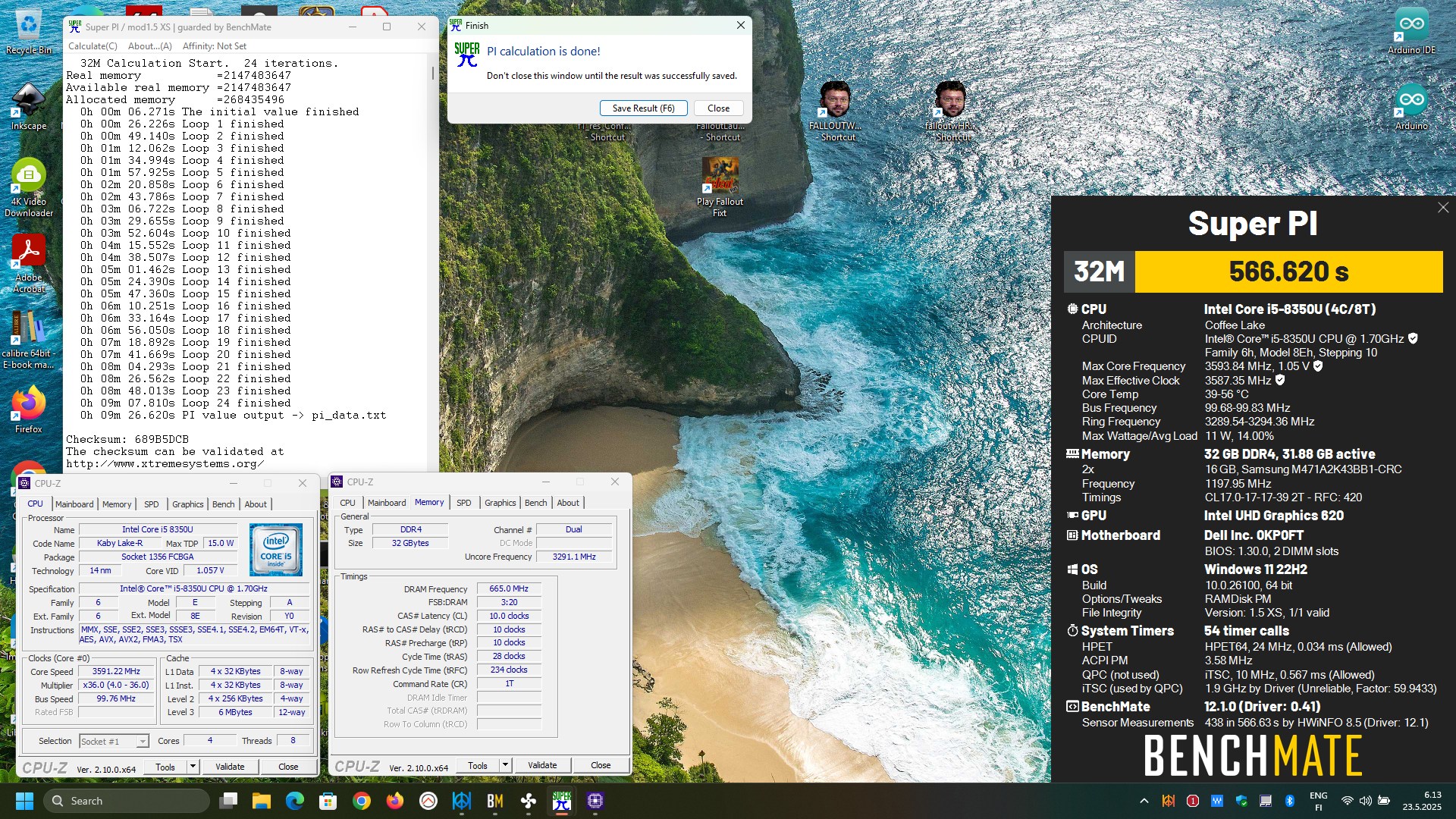Open the Arduino IDE desktop icon

pos(1411,30)
